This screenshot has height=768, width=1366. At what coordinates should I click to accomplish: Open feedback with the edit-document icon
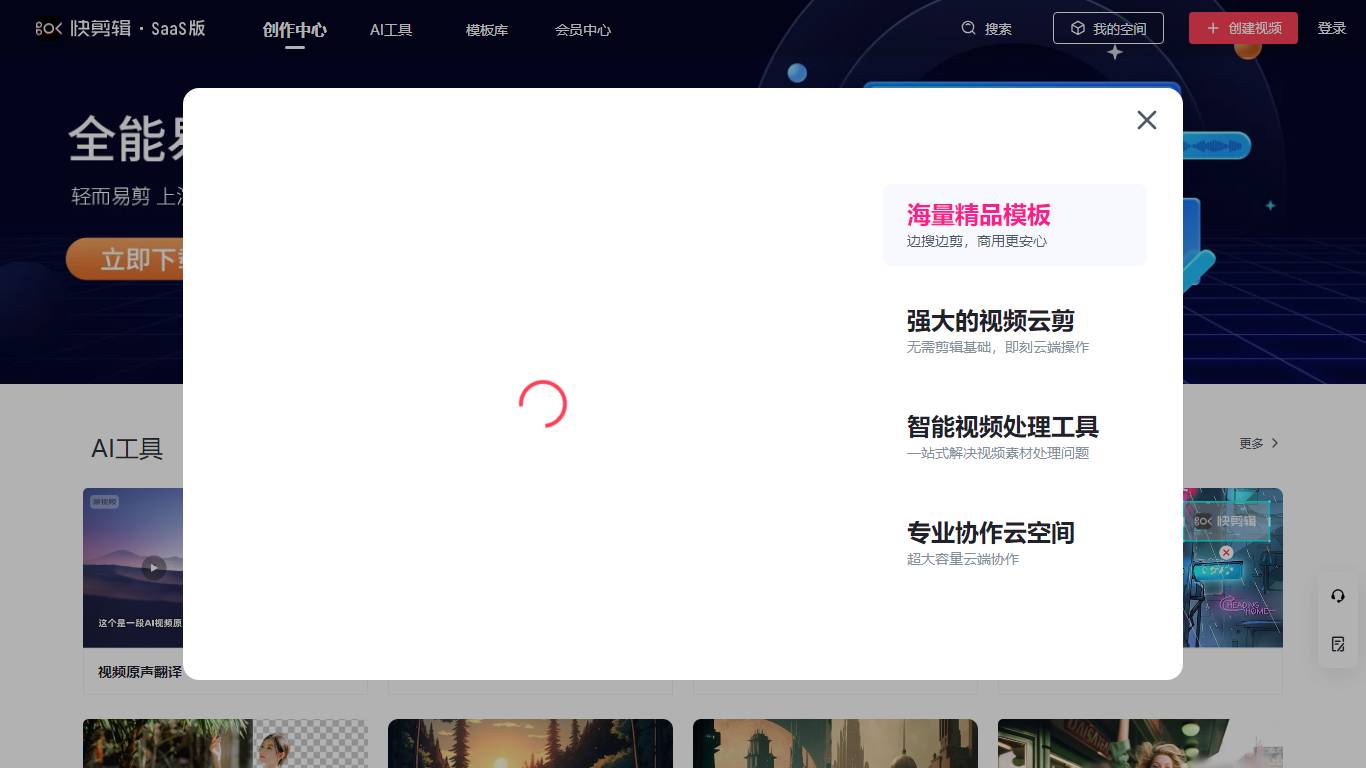tap(1337, 644)
